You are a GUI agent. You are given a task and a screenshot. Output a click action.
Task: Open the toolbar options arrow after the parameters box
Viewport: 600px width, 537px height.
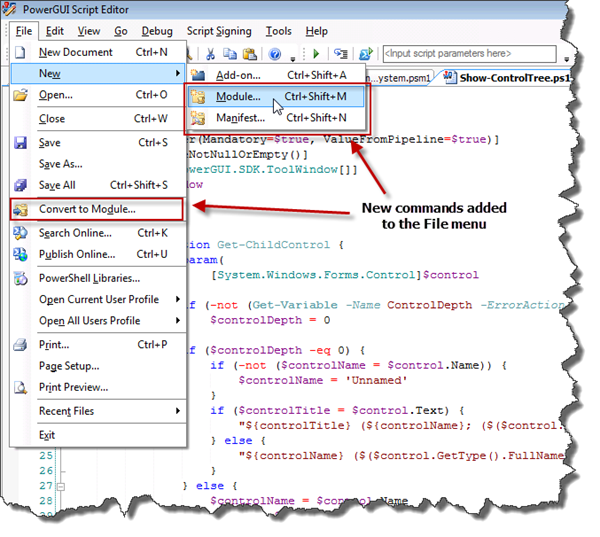[x=567, y=59]
